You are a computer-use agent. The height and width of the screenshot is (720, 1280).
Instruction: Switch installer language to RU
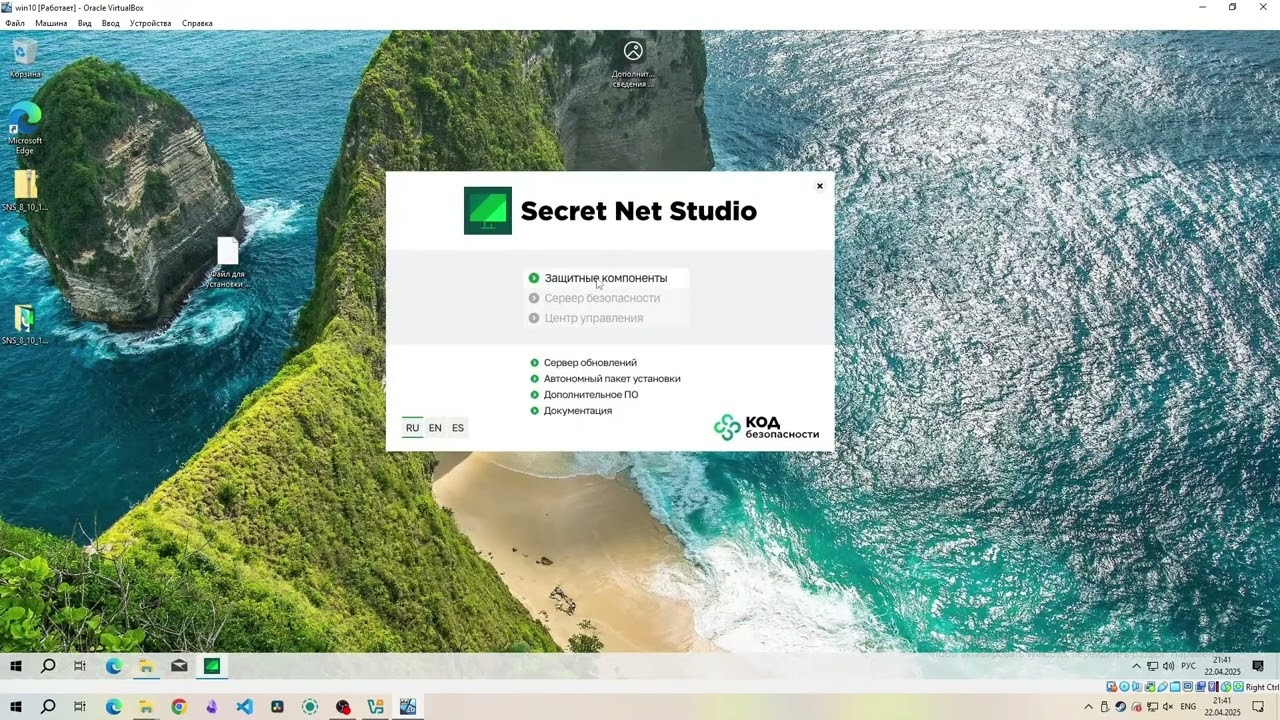tap(412, 428)
